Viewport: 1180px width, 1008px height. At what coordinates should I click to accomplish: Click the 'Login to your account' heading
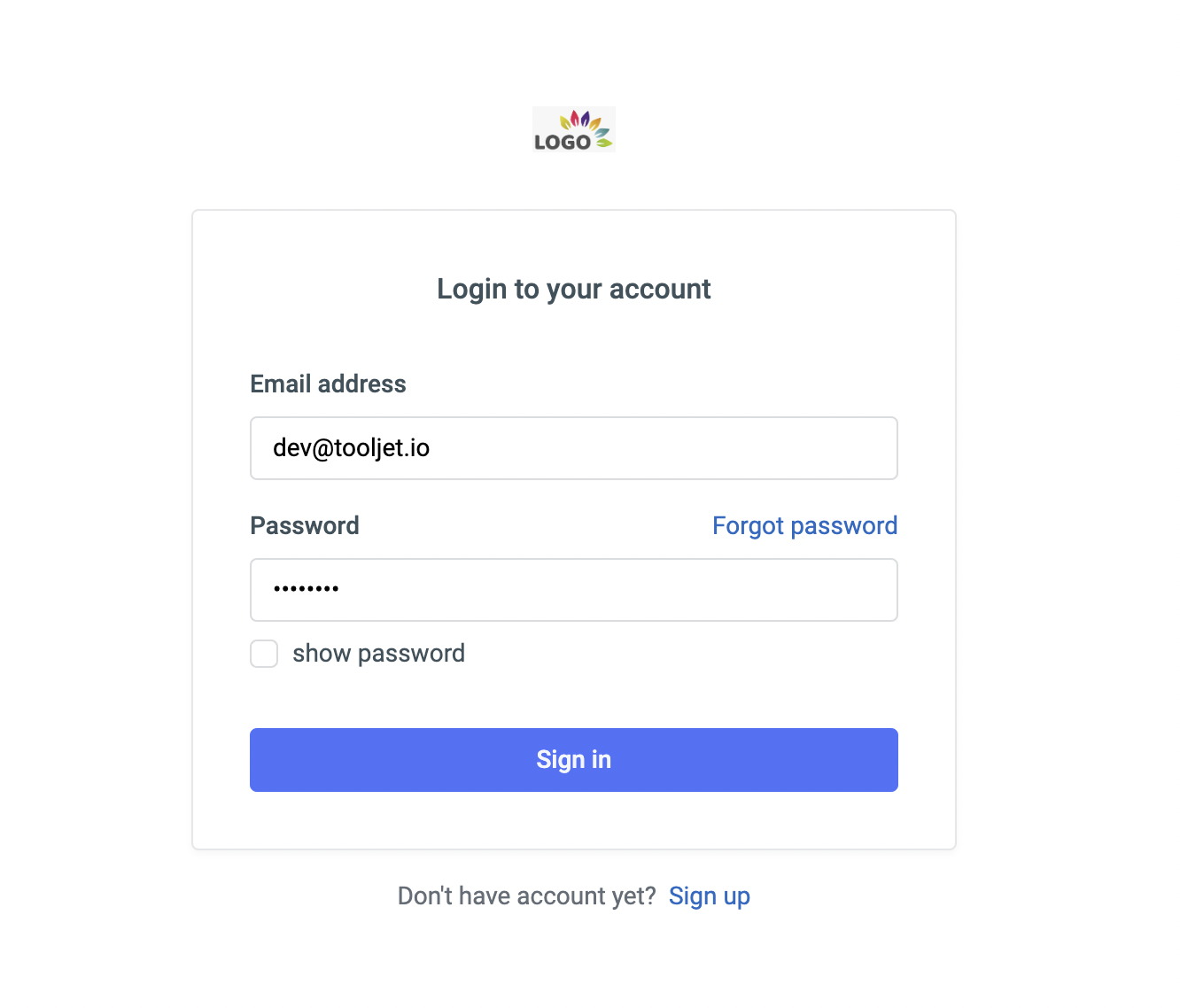pos(574,289)
